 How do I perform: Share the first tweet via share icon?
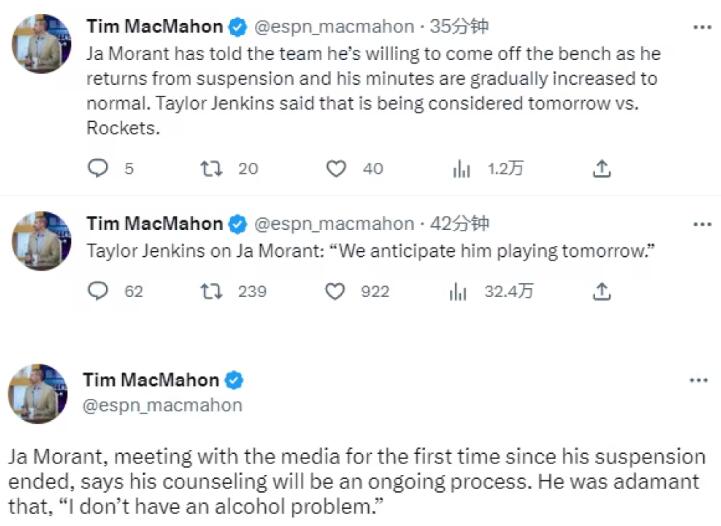[x=601, y=169]
